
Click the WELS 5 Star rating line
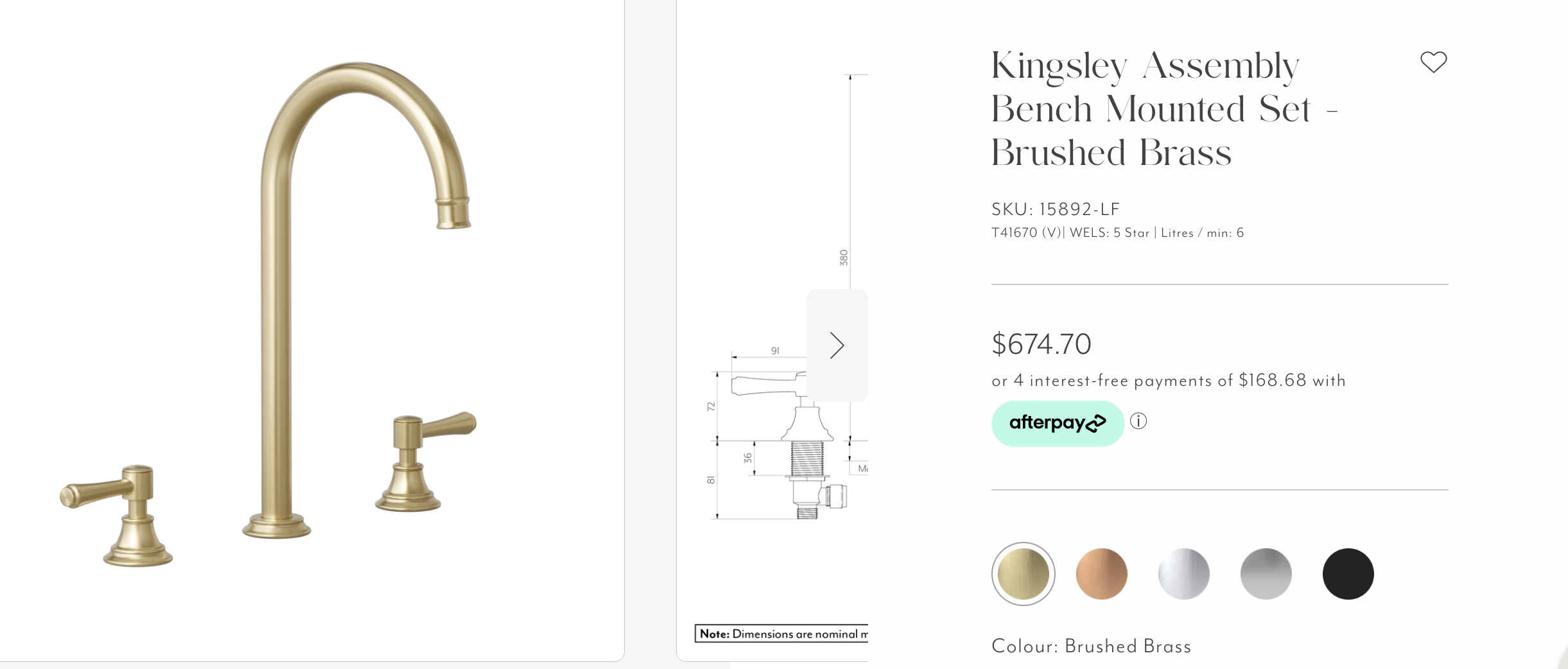click(1118, 233)
